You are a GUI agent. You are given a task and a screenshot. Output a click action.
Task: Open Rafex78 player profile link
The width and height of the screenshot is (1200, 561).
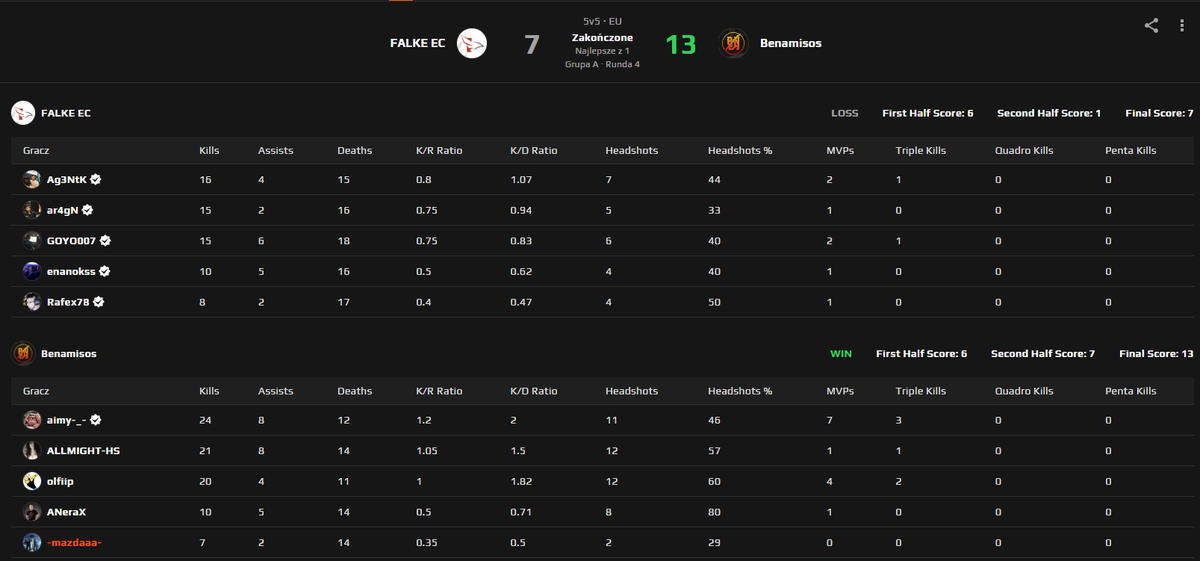coord(69,302)
